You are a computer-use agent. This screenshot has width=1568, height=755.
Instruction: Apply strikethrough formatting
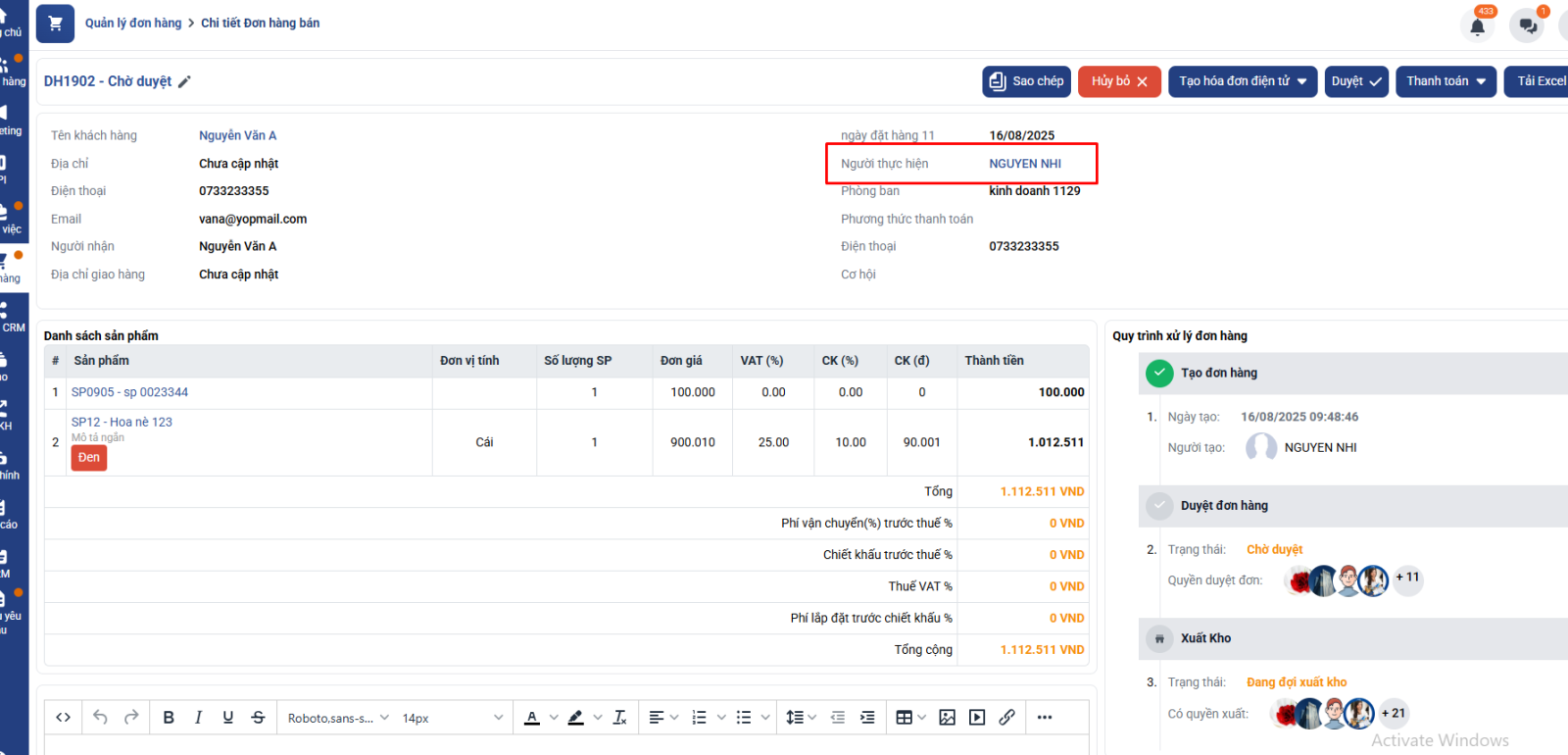click(258, 718)
